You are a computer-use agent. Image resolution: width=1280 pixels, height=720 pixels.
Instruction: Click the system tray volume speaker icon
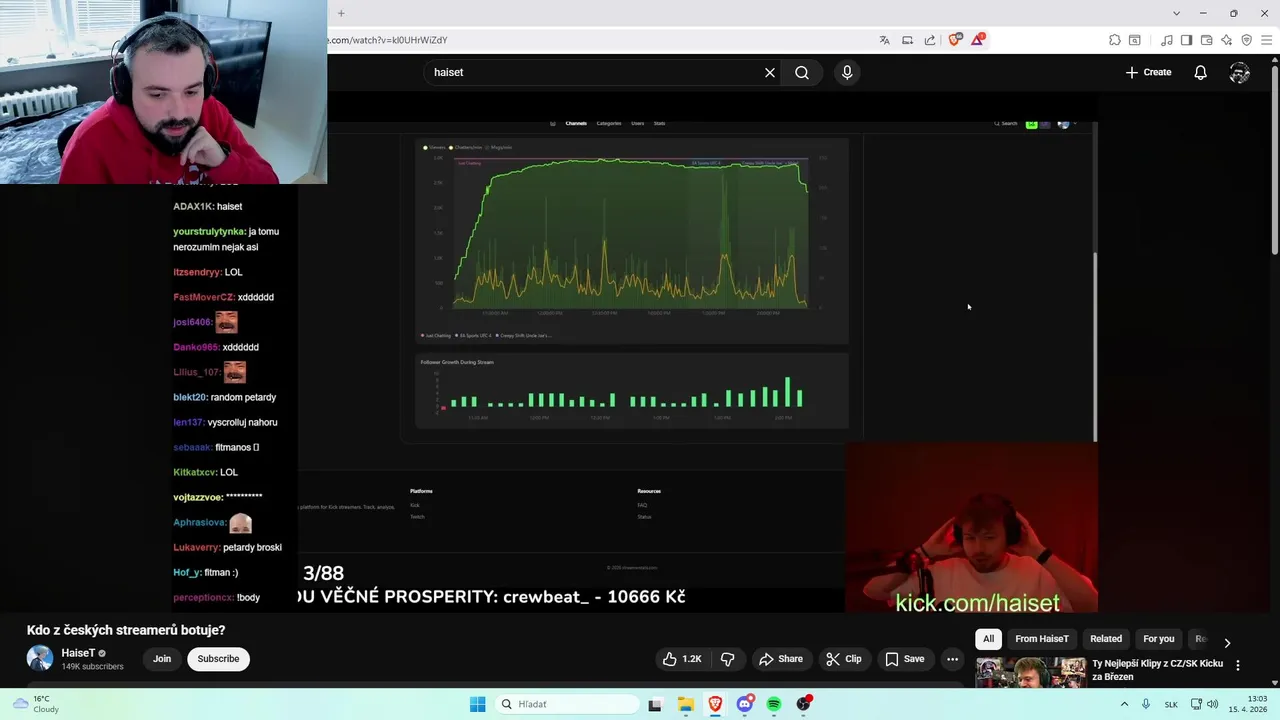1212,704
